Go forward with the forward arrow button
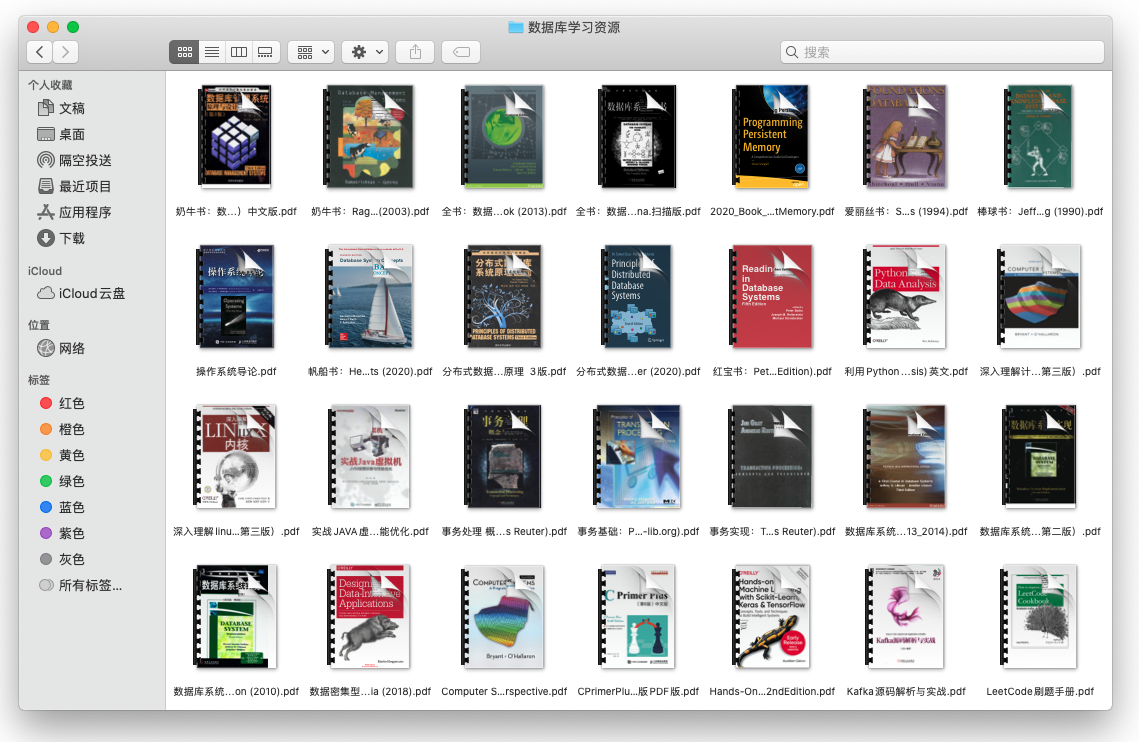Viewport: 1139px width, 742px height. [65, 52]
